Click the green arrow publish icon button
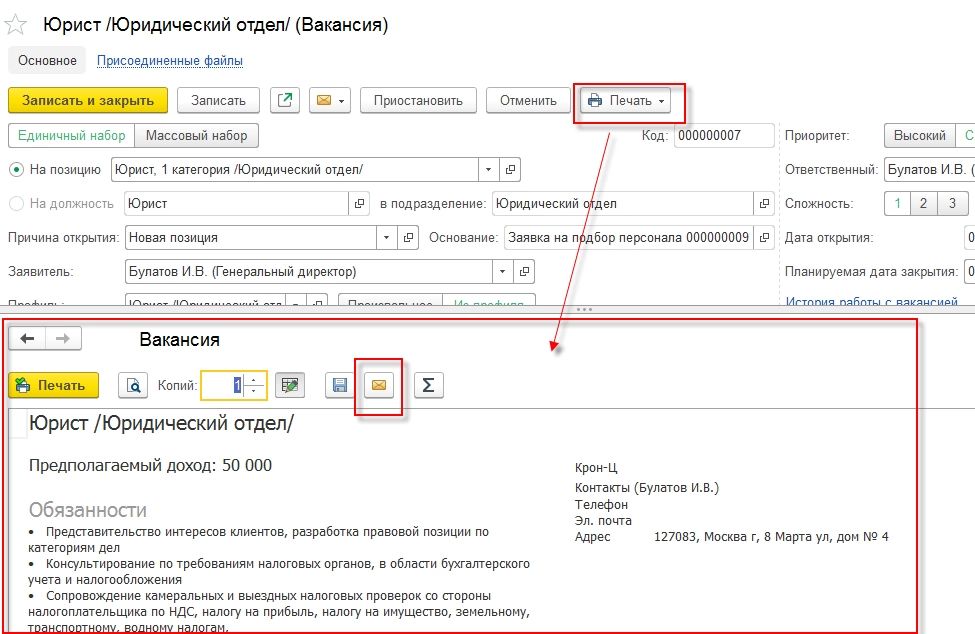Screen dimensions: 975x634 285,100
